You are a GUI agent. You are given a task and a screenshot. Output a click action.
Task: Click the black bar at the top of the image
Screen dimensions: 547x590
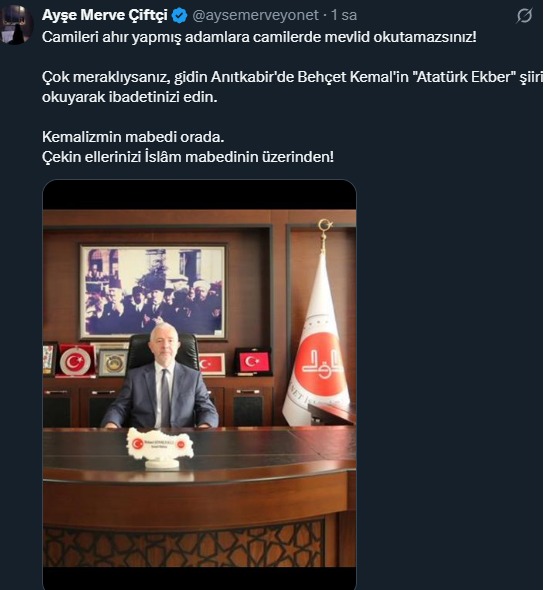coord(199,195)
